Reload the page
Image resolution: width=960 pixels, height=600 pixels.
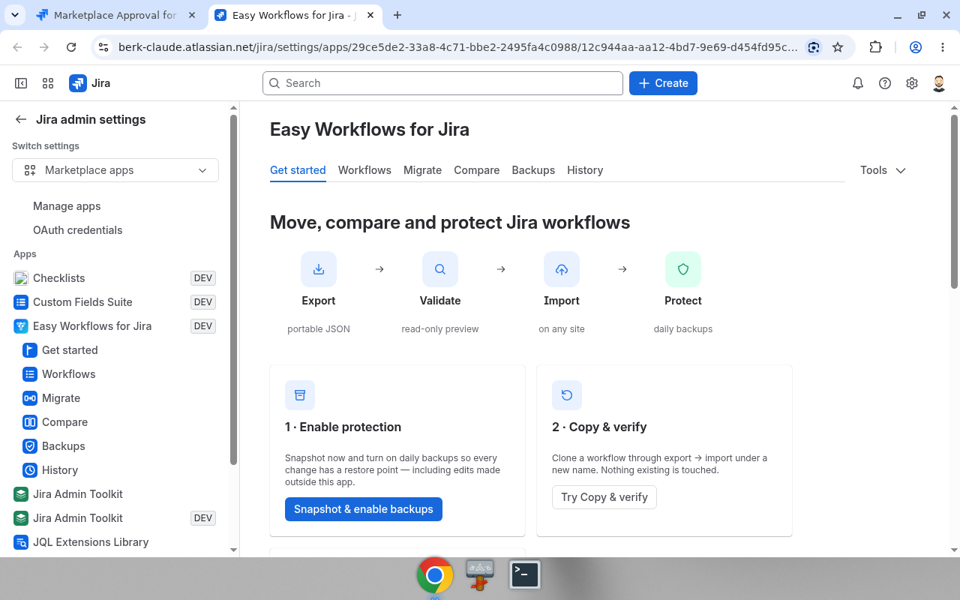71,47
